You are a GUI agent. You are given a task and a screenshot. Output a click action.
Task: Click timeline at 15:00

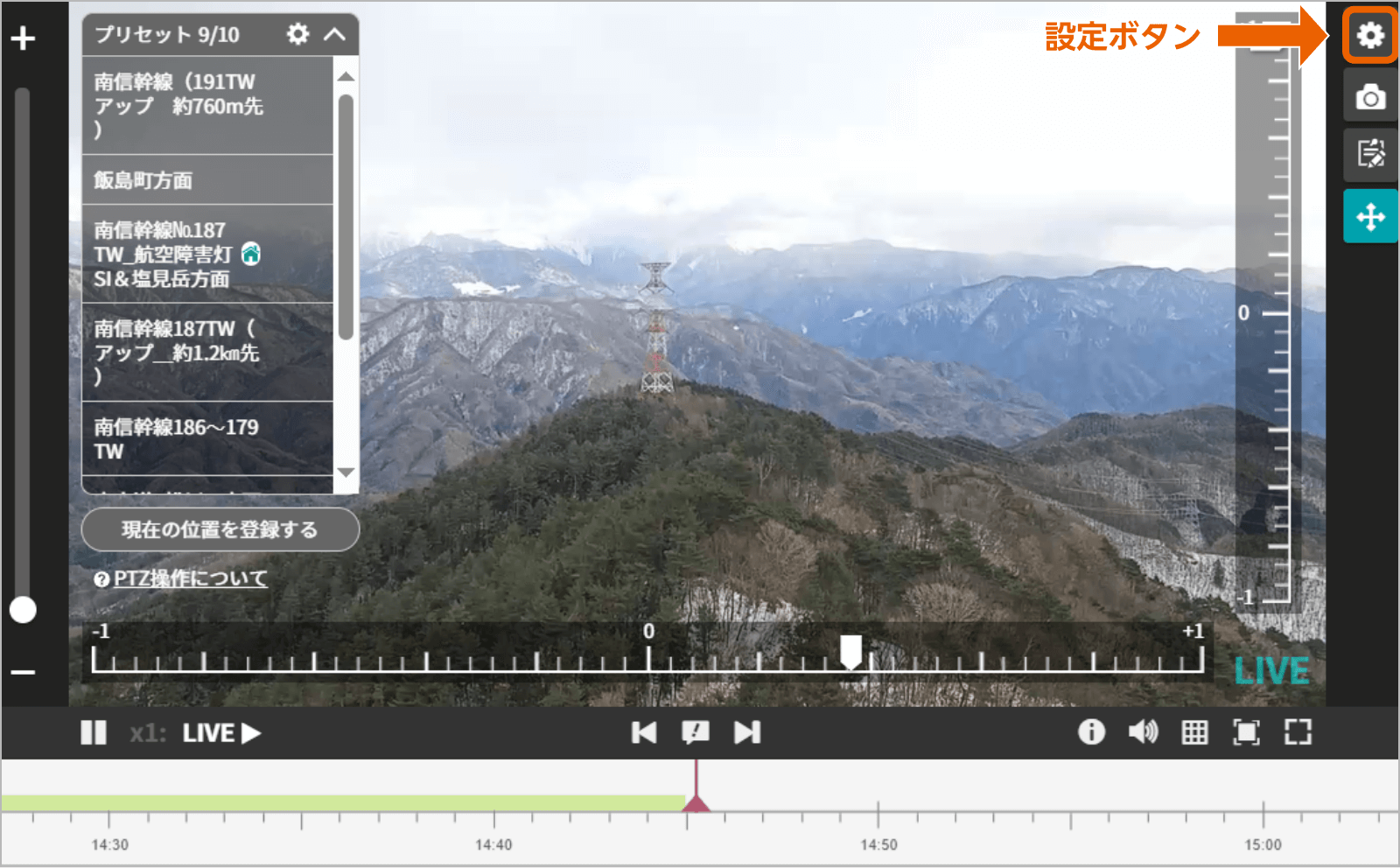coord(1263,844)
